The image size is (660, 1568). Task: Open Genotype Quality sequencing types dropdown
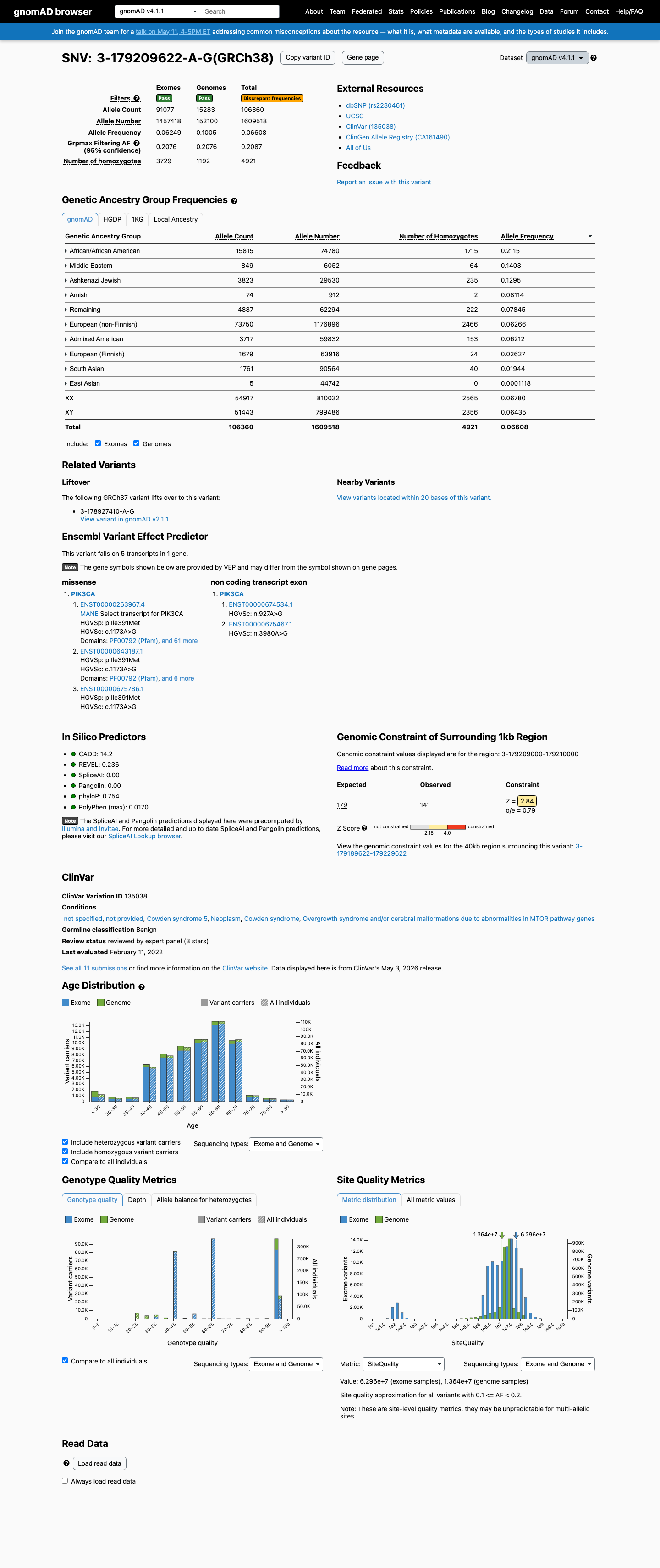(x=286, y=1364)
